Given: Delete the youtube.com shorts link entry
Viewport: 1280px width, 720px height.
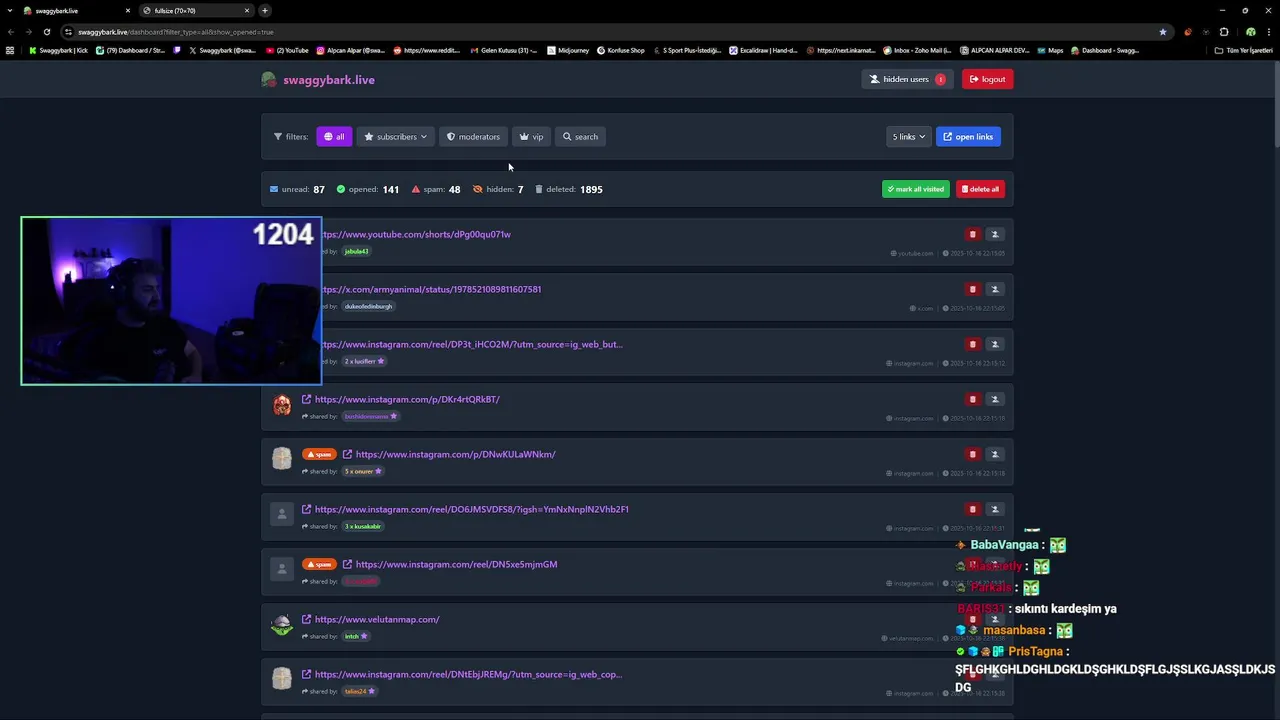Looking at the screenshot, I should [972, 234].
